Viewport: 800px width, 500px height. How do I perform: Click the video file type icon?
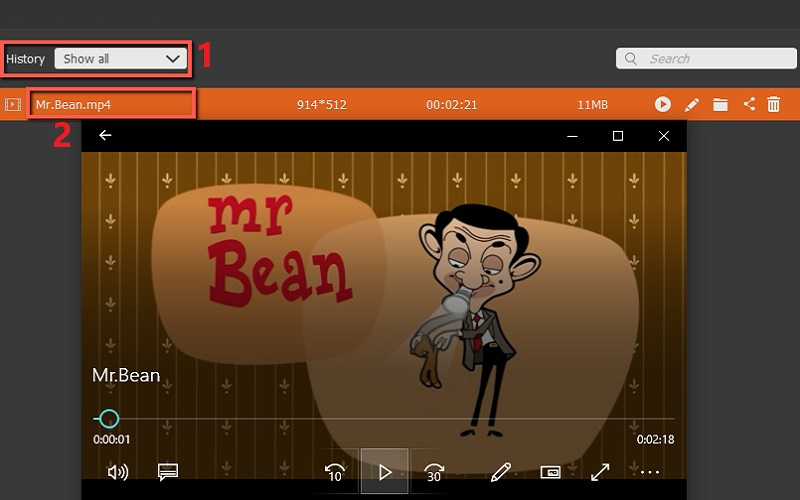tap(13, 105)
